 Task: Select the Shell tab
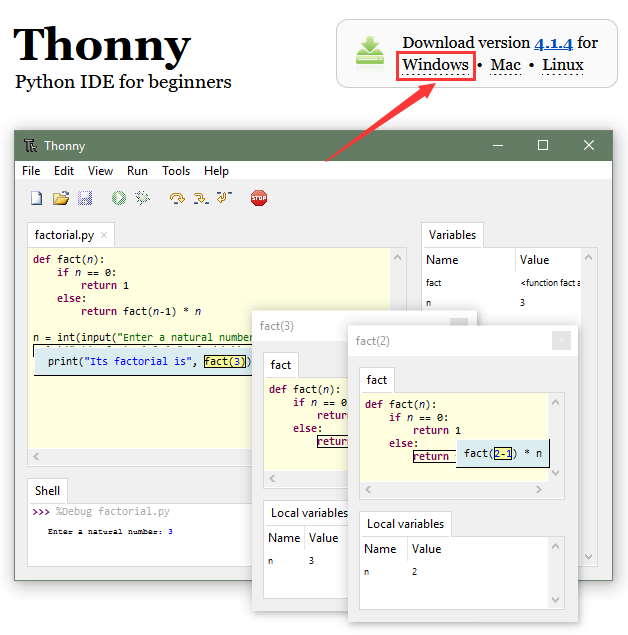(47, 491)
